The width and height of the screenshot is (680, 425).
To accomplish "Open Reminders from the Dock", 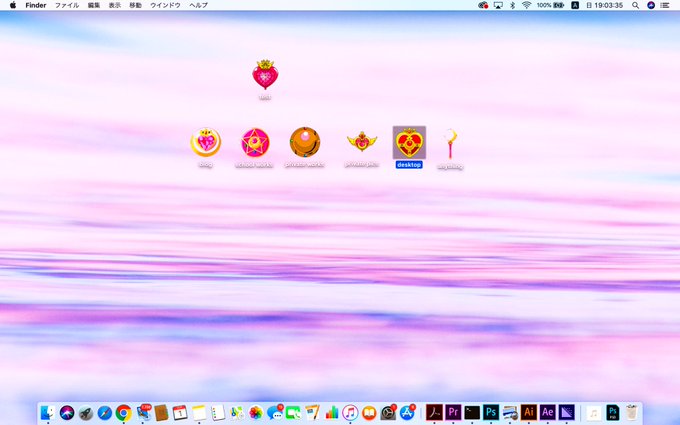I will click(x=218, y=412).
